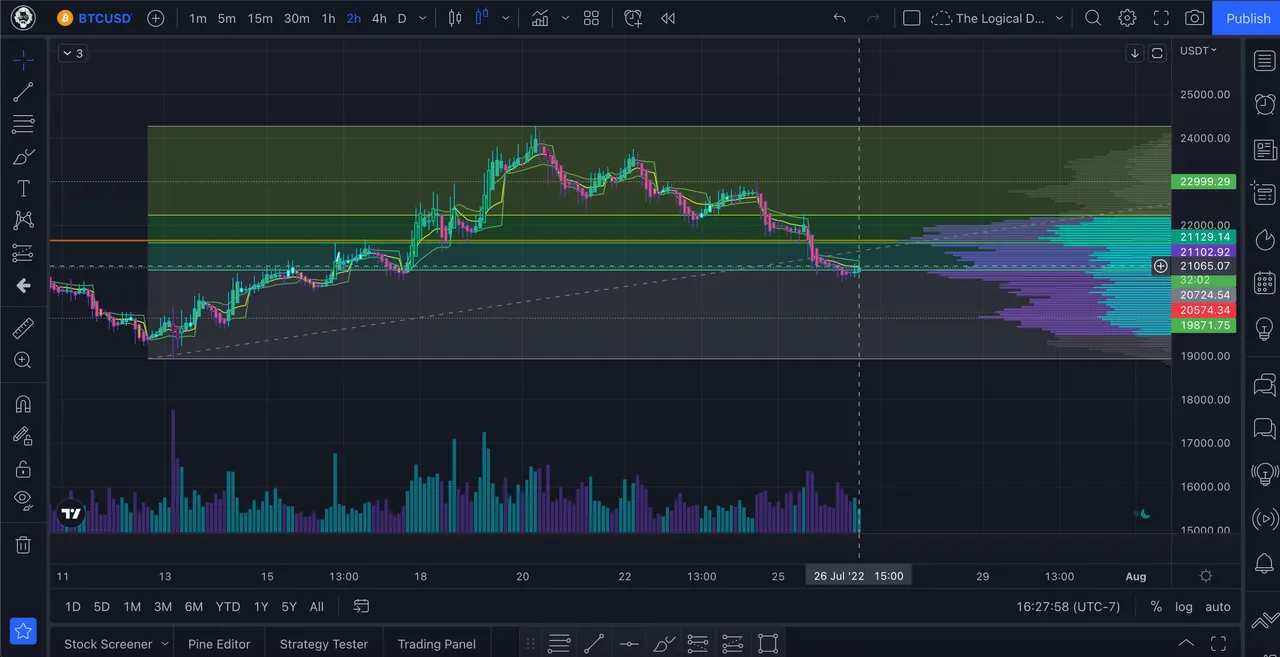Enter fullscreen mode from top bar
1280x657 pixels.
1161,18
